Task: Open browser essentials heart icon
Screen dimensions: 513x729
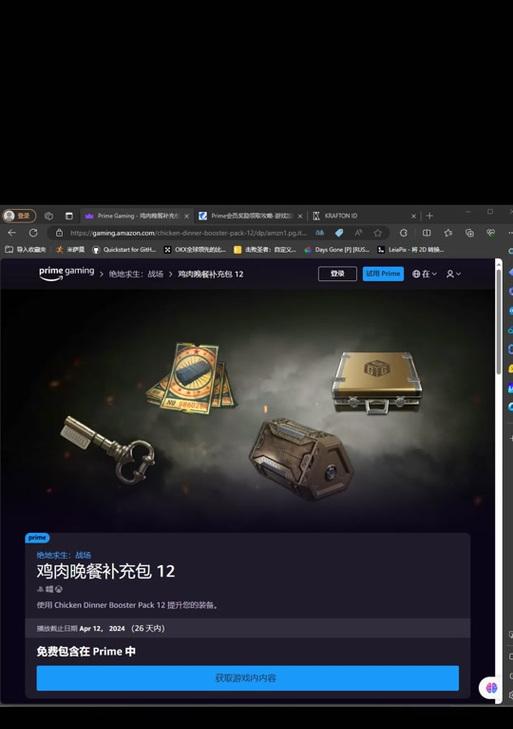Action: pyautogui.click(x=491, y=232)
